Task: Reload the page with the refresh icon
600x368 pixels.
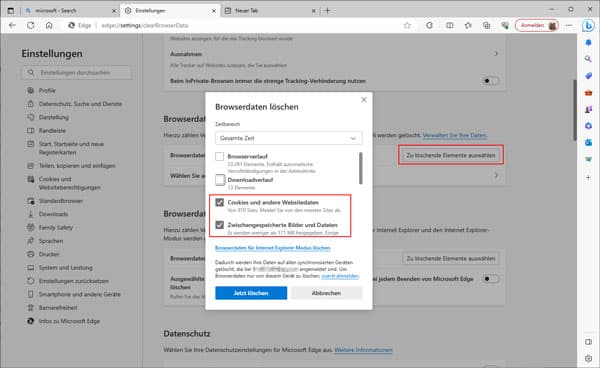Action: tap(31, 25)
